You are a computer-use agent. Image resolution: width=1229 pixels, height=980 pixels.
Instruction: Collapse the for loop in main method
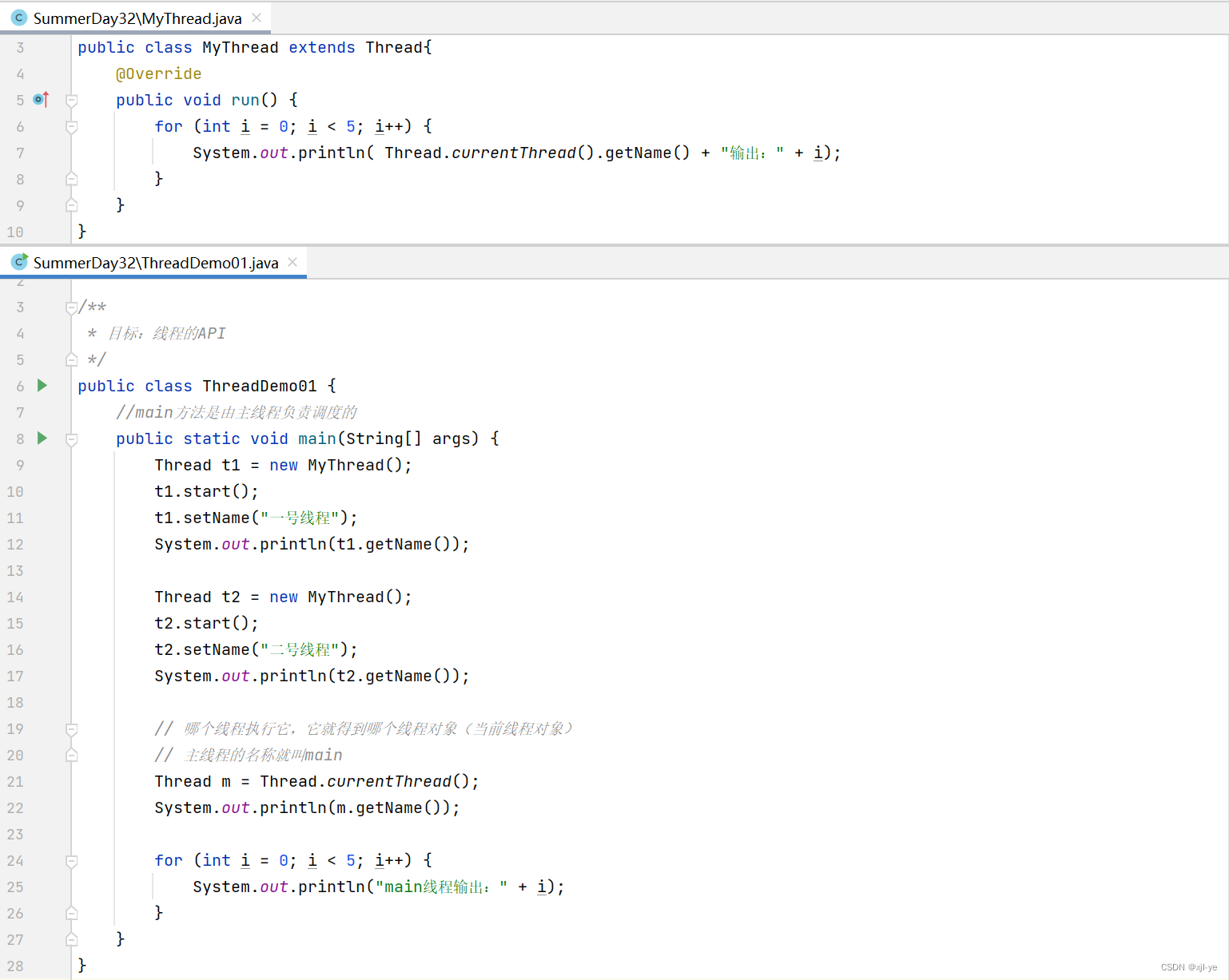click(x=71, y=861)
